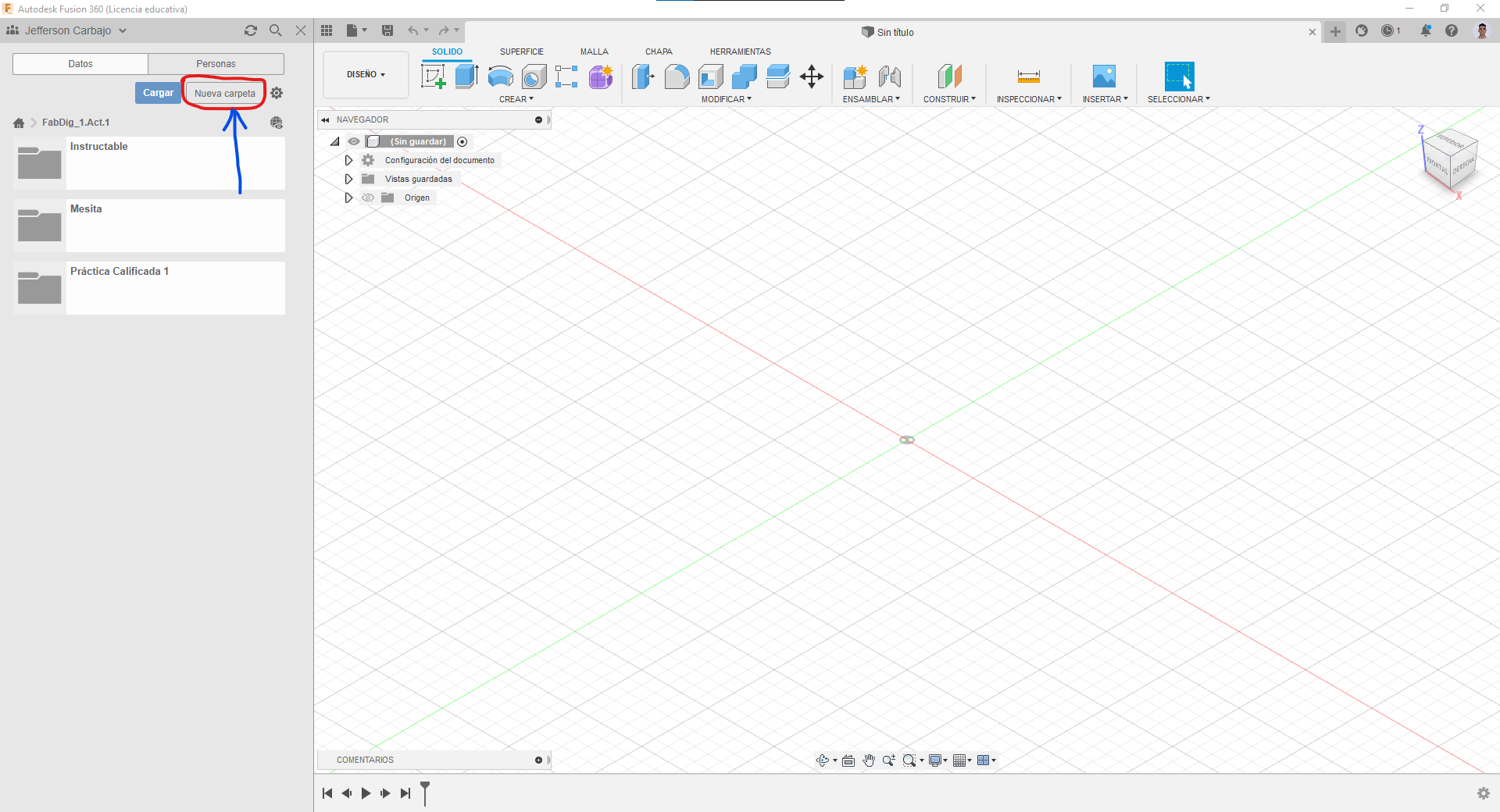This screenshot has height=812, width=1500.
Task: Select the Extrude tool
Action: [x=466, y=77]
